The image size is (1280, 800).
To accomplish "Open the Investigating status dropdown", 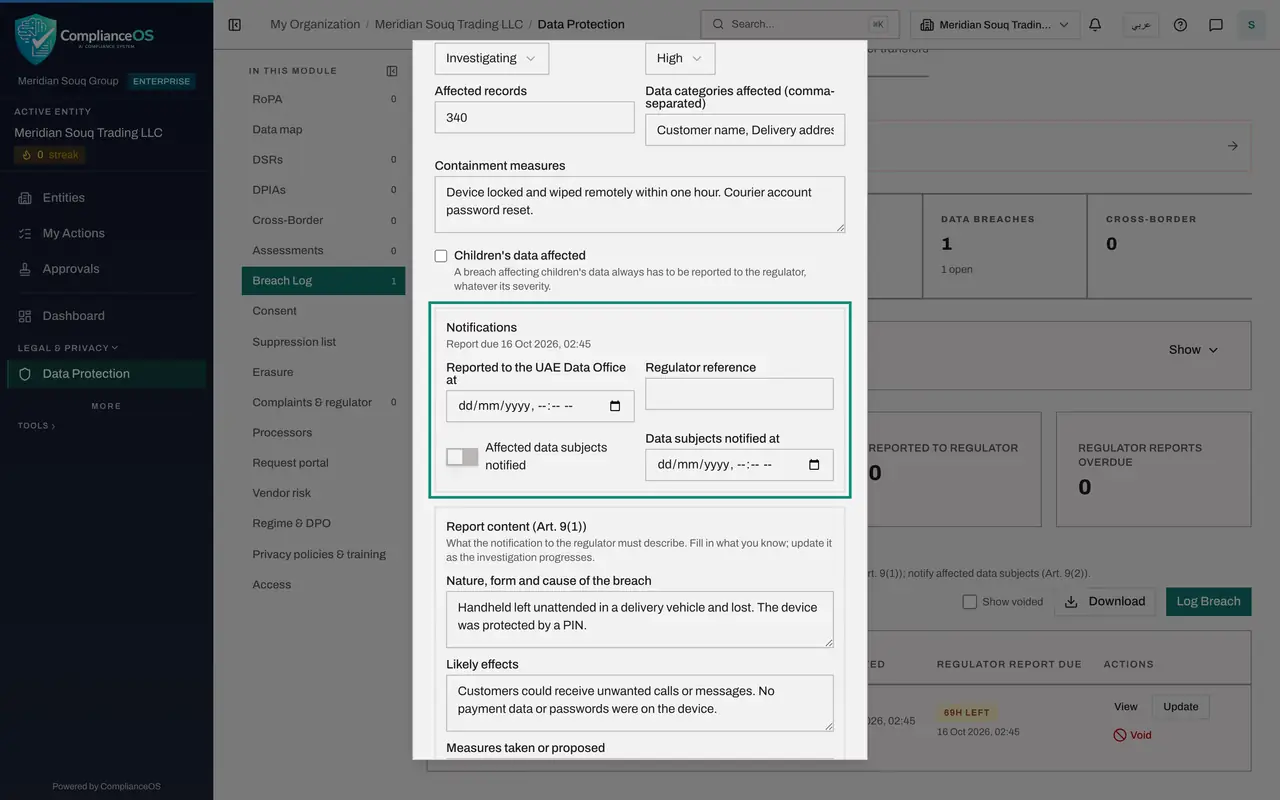I will click(x=492, y=58).
